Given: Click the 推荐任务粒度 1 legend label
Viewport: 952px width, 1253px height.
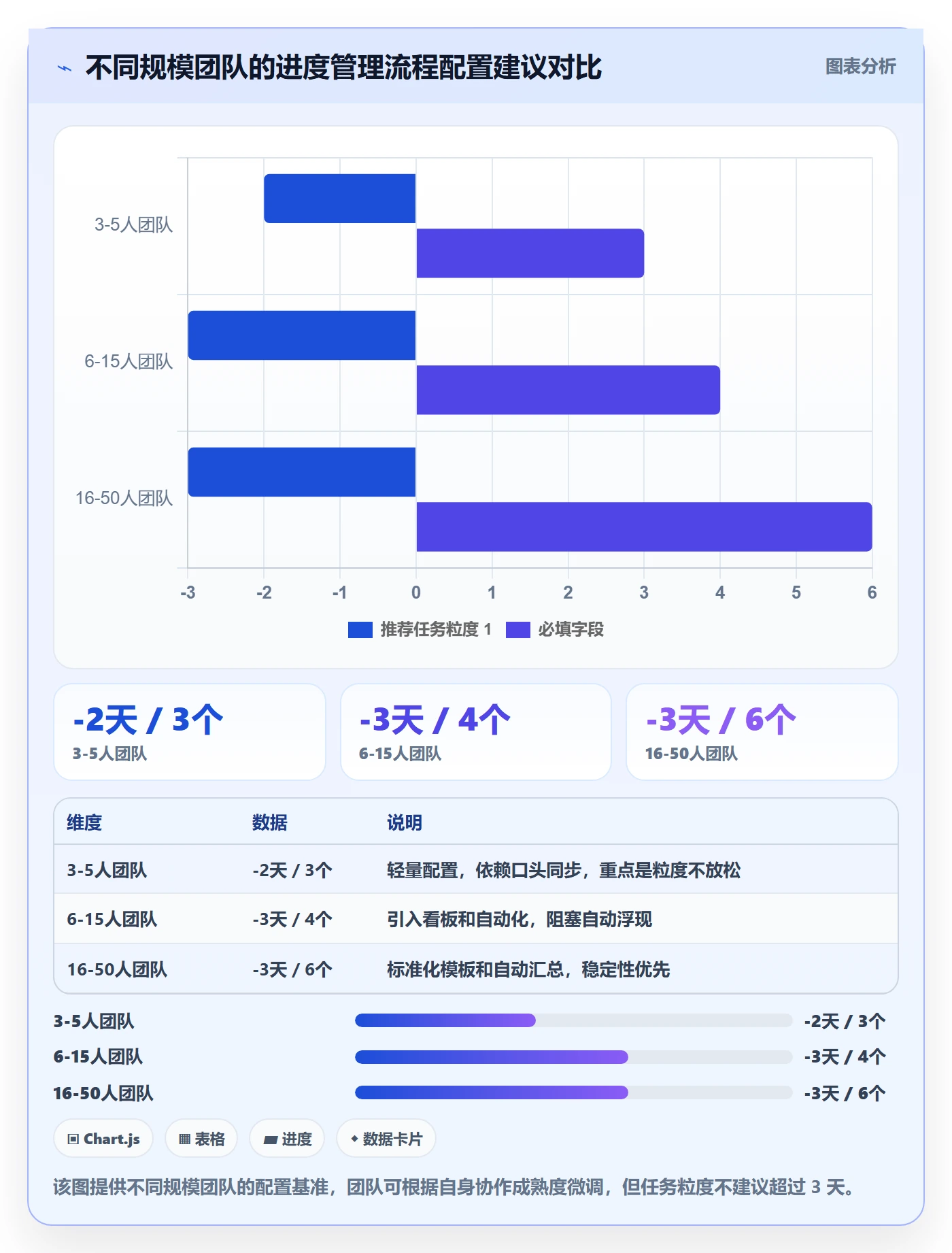Looking at the screenshot, I should [436, 630].
